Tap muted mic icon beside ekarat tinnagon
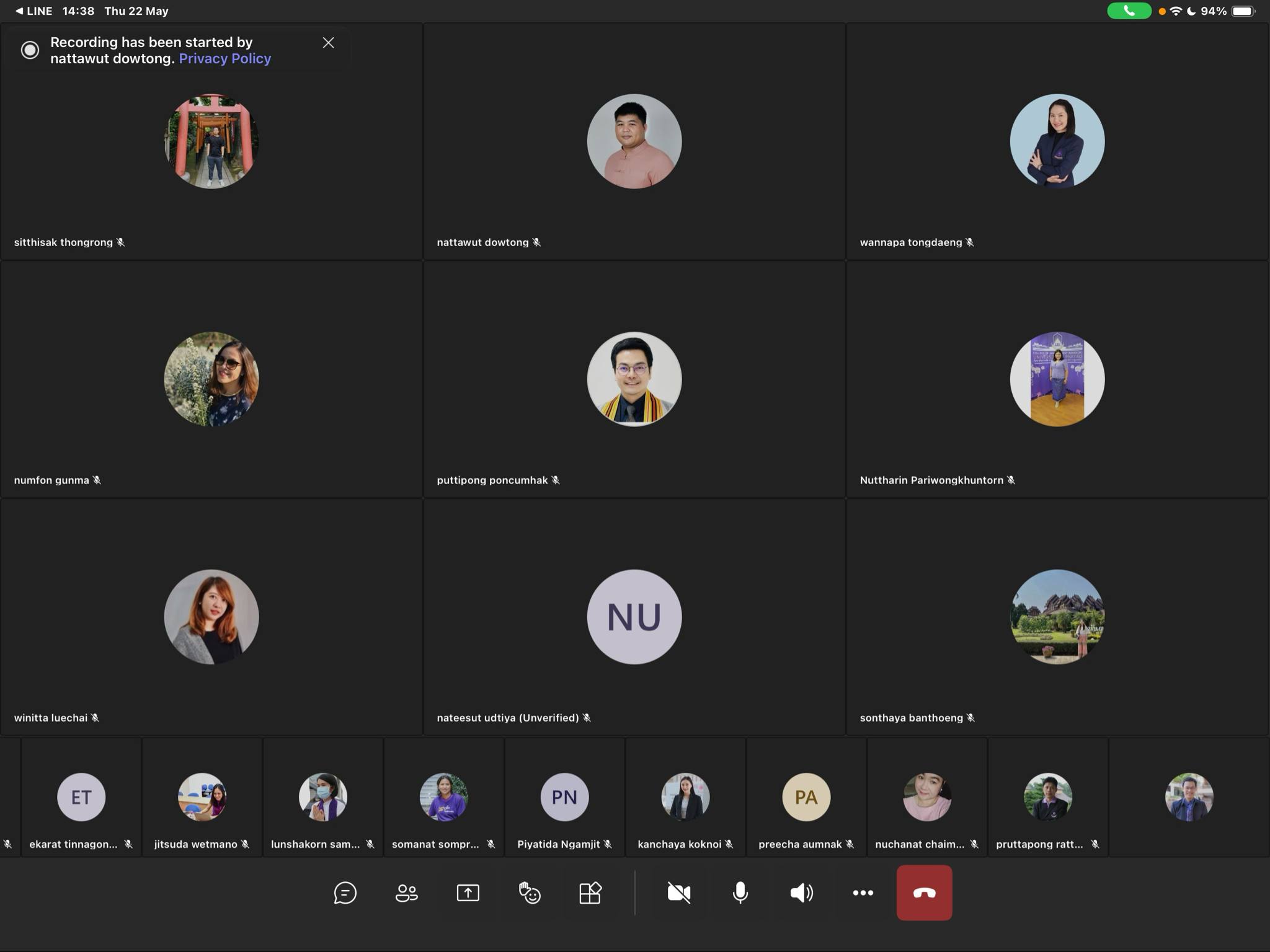The image size is (1270, 952). 128,844
